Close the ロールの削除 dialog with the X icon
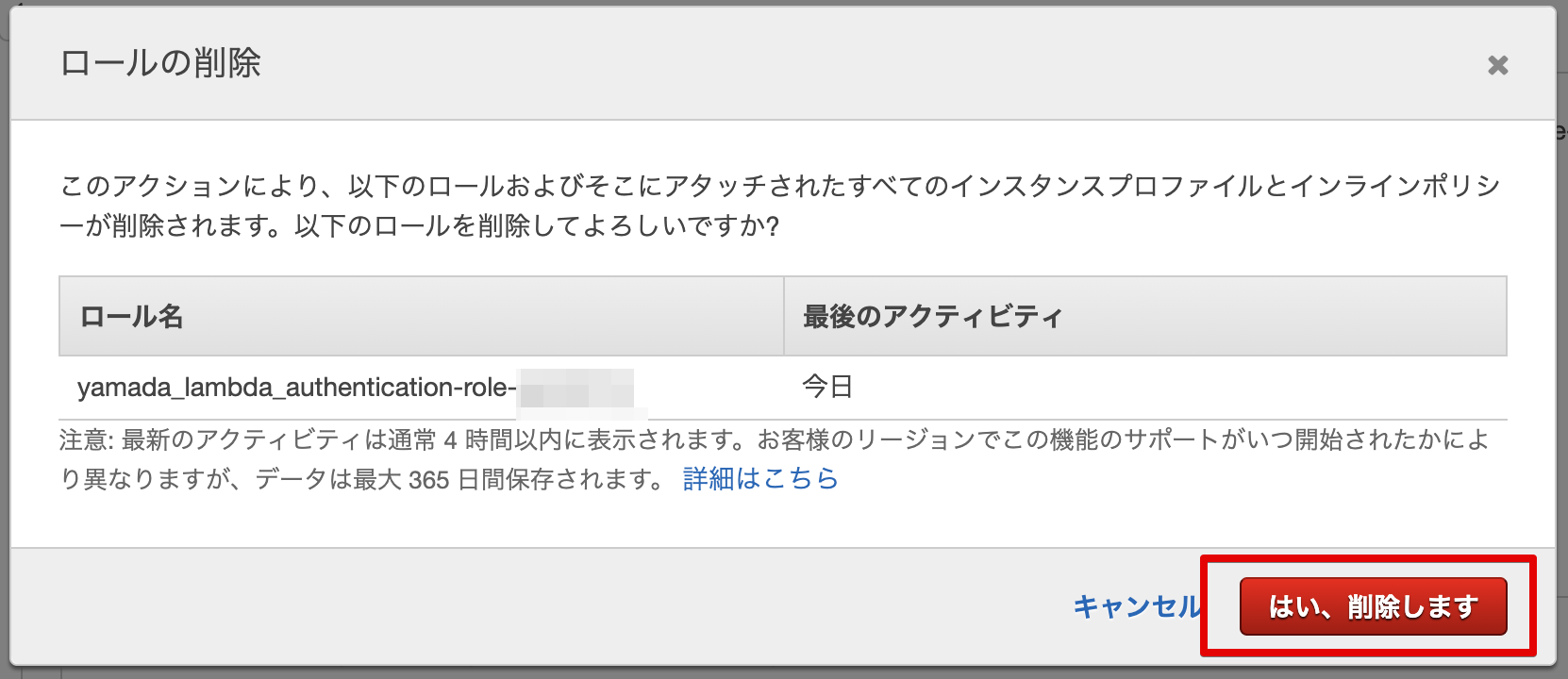Image resolution: width=1568 pixels, height=679 pixels. pyautogui.click(x=1497, y=65)
